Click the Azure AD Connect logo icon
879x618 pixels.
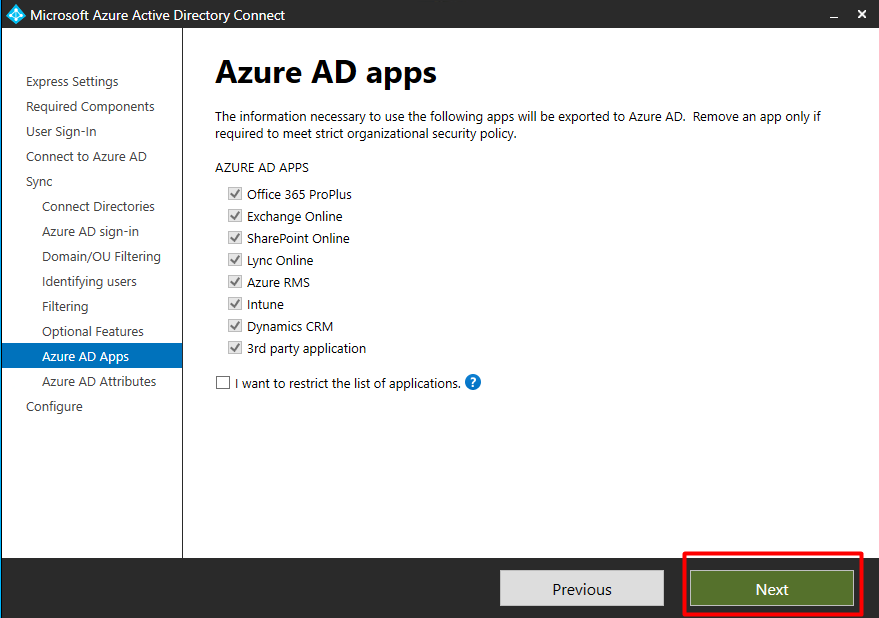15,15
